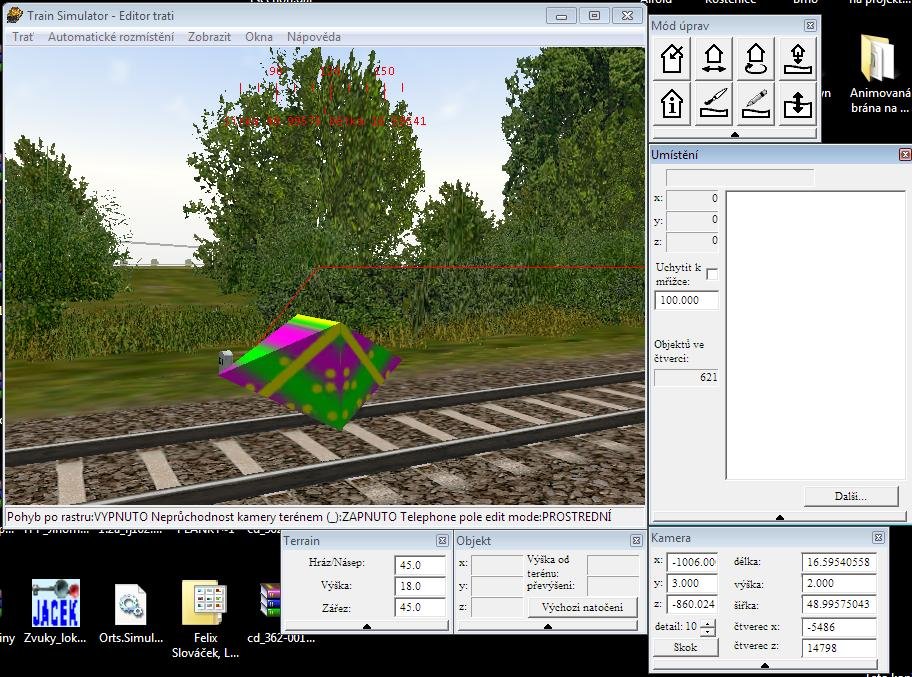Close the Umístění panel
Image resolution: width=912 pixels, height=677 pixels.
(x=905, y=155)
